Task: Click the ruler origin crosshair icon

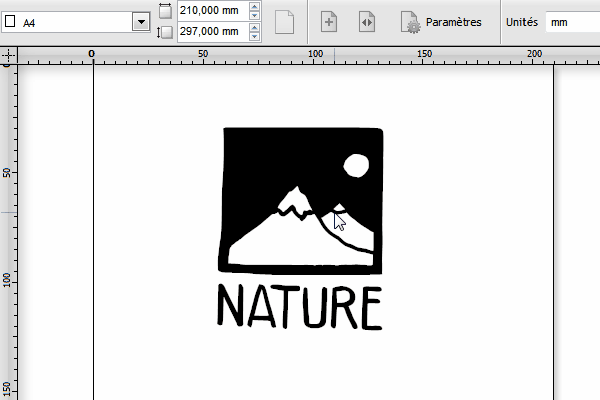Action: [8, 56]
